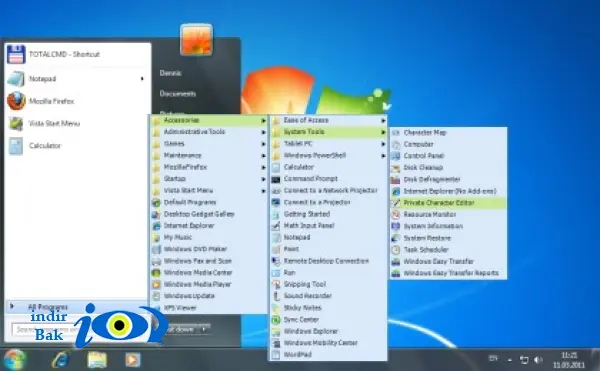Screen dimensions: 600x371
Task: Open Windows Explorer folder on taskbar
Action: click(97, 360)
